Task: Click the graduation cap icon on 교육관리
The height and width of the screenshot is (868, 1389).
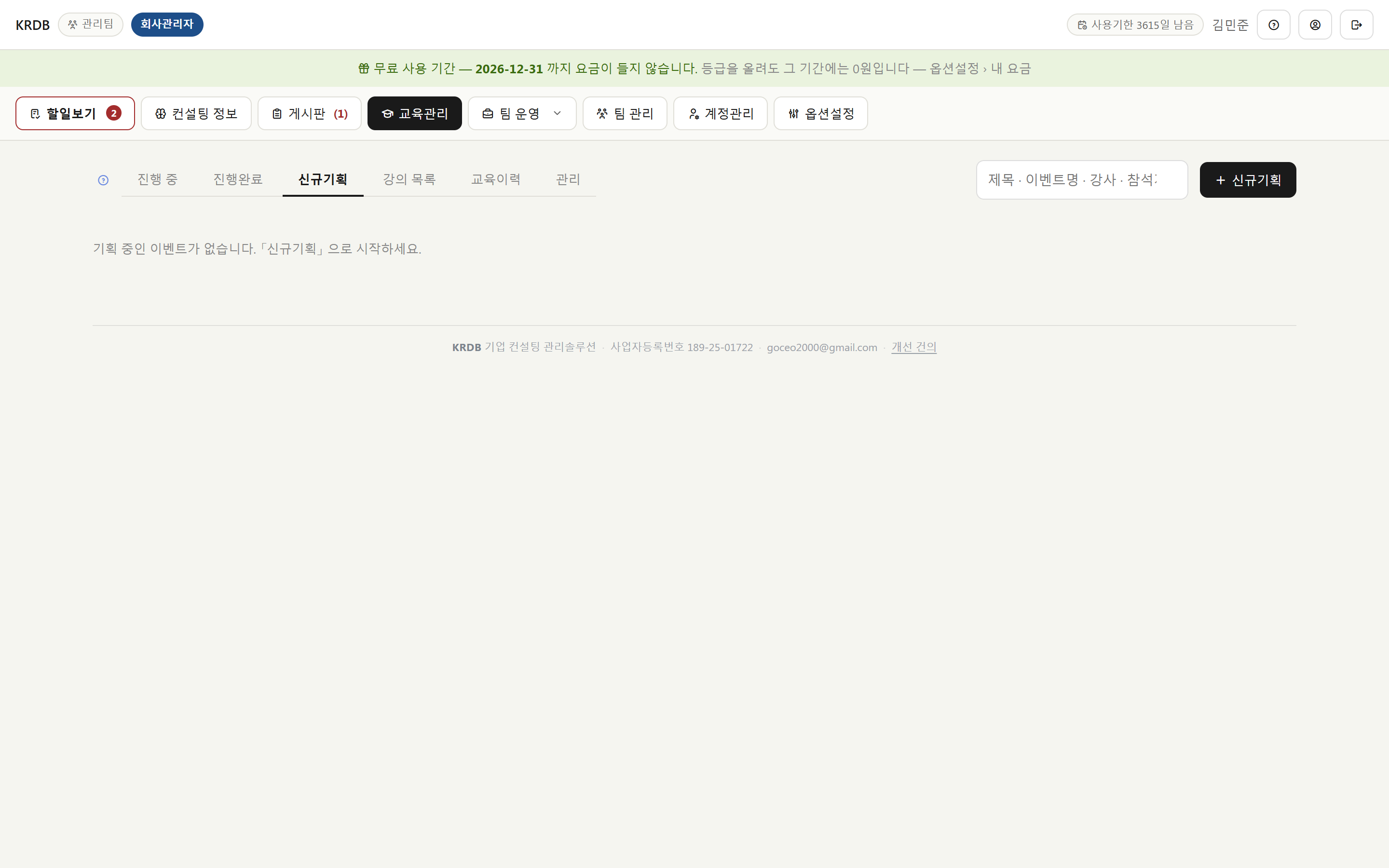Action: click(x=387, y=114)
